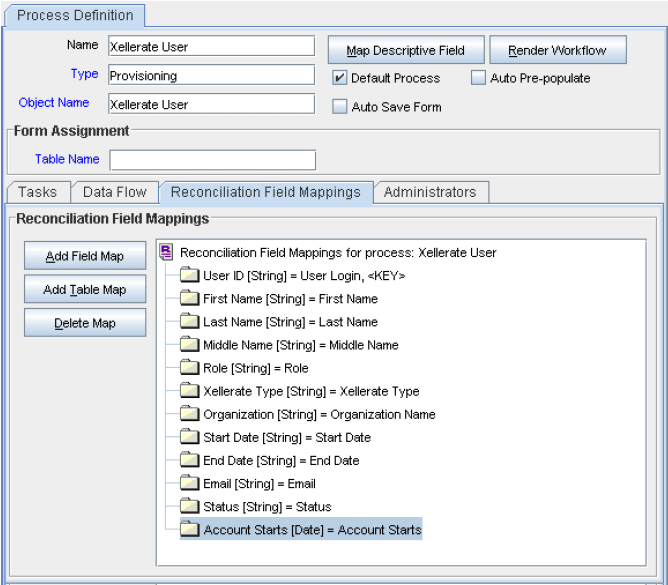Click folder icon beside Account Starts mapping
The height and width of the screenshot is (585, 668).
click(189, 529)
